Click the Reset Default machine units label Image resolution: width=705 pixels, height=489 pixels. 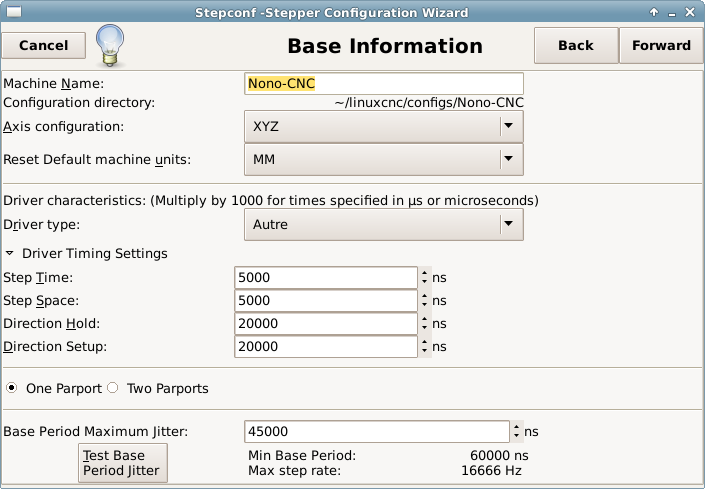pos(97,160)
